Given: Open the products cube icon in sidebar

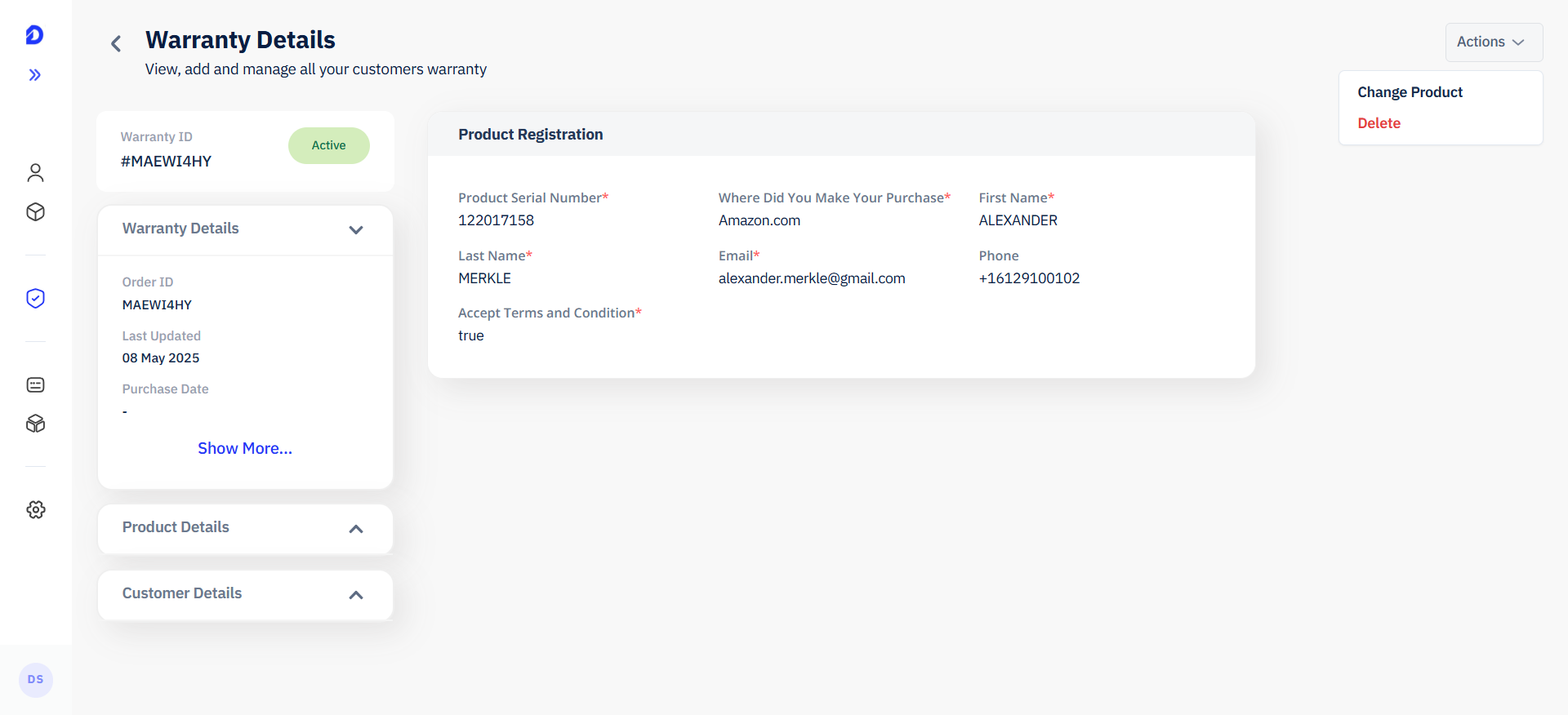Looking at the screenshot, I should click(x=35, y=212).
